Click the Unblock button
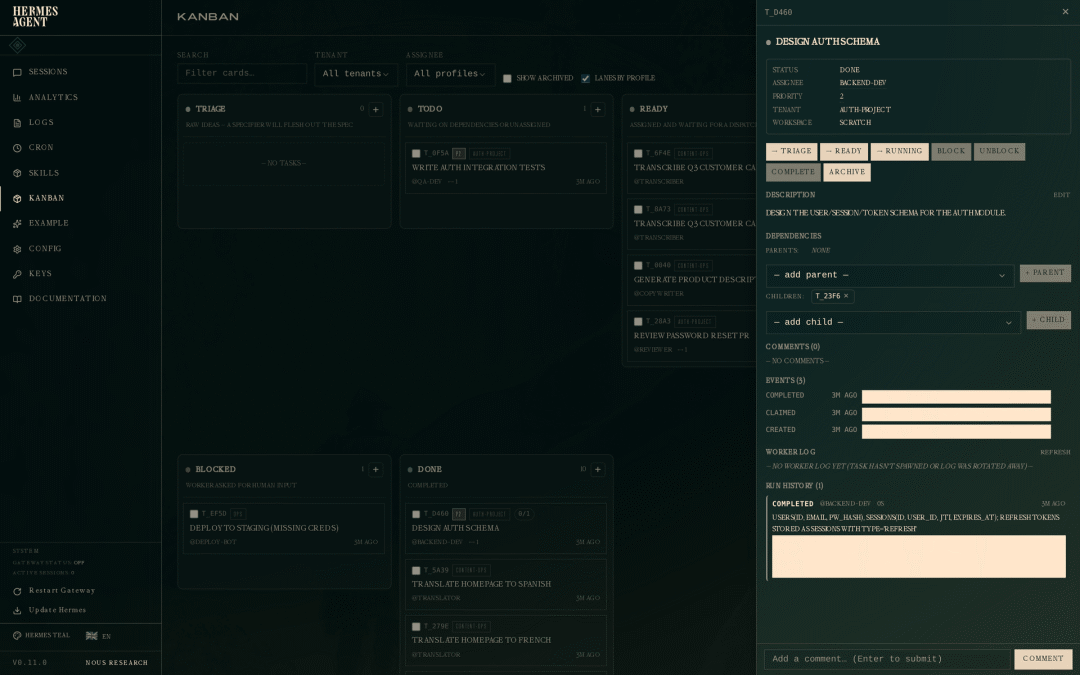 pos(999,152)
